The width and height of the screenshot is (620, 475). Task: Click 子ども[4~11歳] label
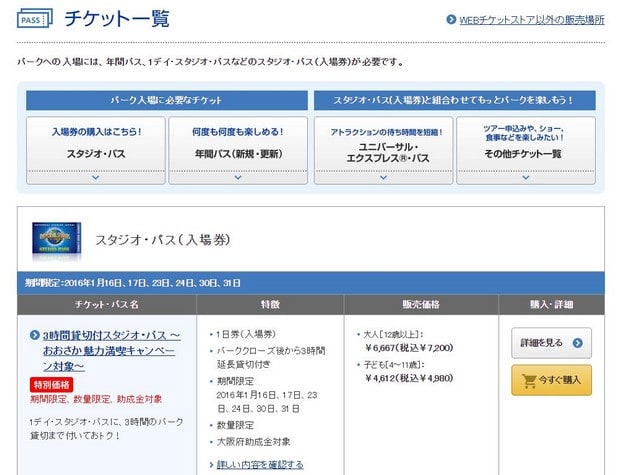click(x=394, y=364)
